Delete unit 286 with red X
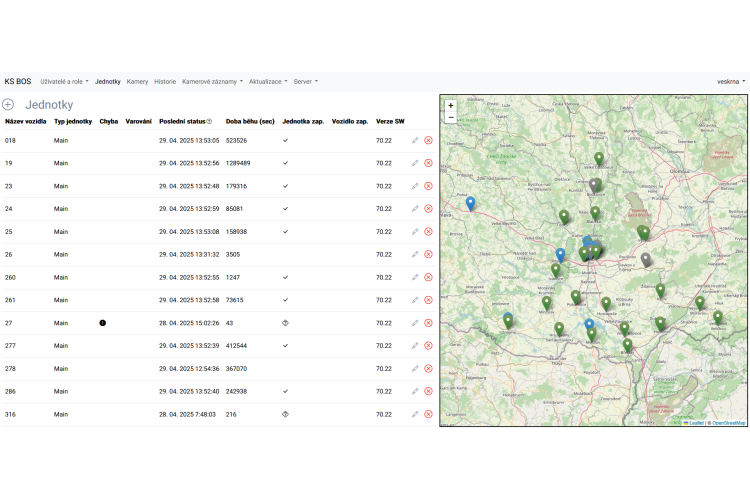The image size is (750, 500). point(429,391)
